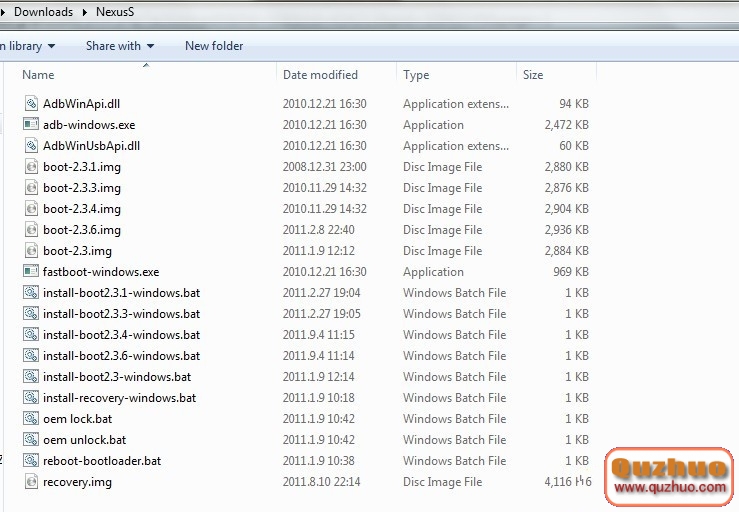This screenshot has width=739, height=512.
Task: Select the fastboot-windows.exe icon
Action: coord(31,272)
